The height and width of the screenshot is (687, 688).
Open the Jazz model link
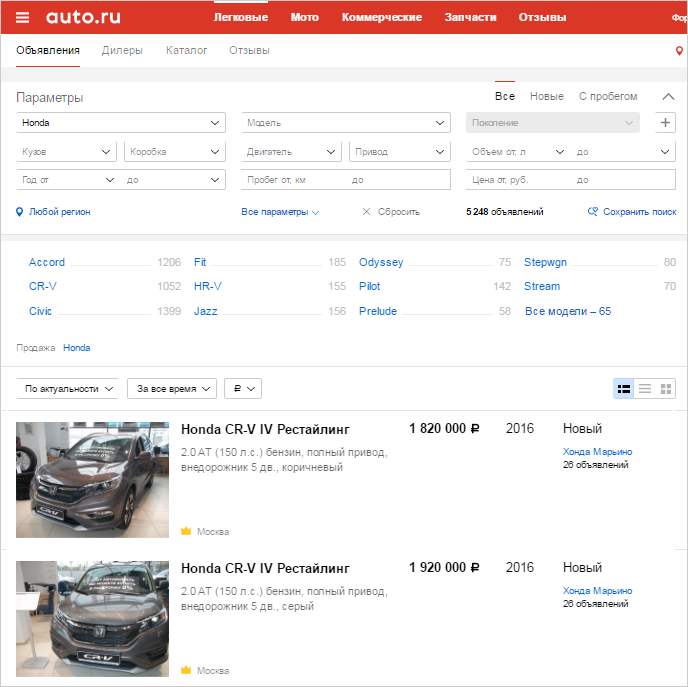pos(206,311)
